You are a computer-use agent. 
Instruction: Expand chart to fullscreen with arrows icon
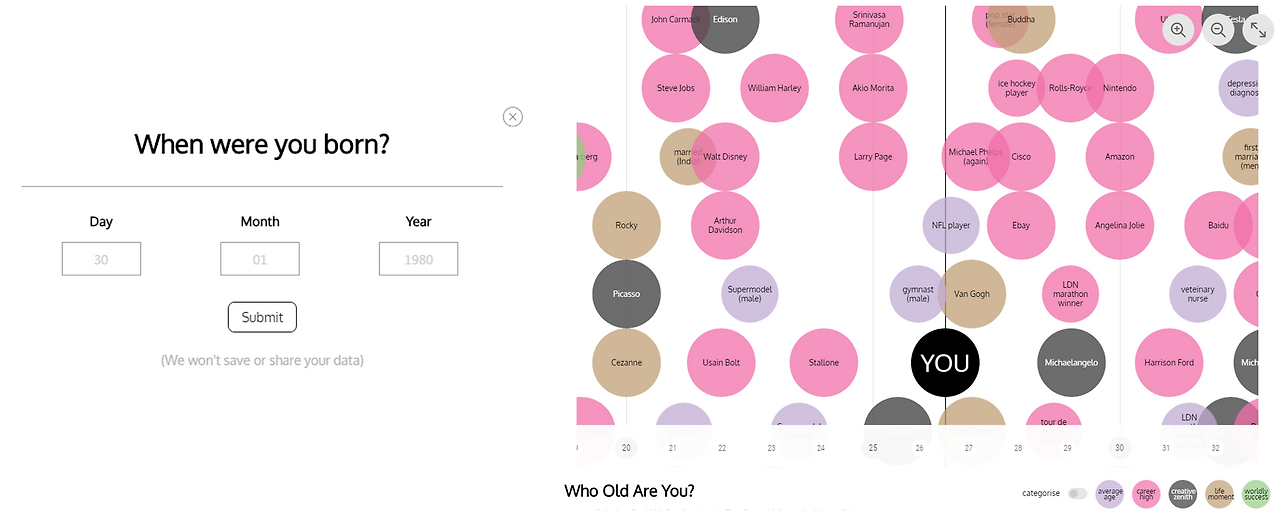pyautogui.click(x=1258, y=30)
